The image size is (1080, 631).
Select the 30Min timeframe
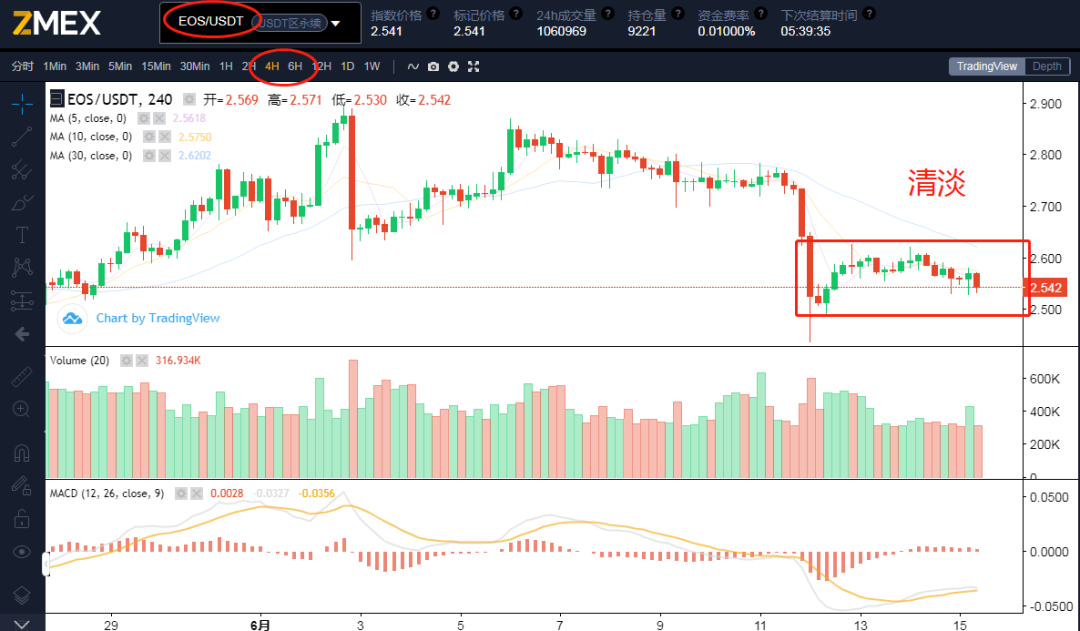pos(195,66)
